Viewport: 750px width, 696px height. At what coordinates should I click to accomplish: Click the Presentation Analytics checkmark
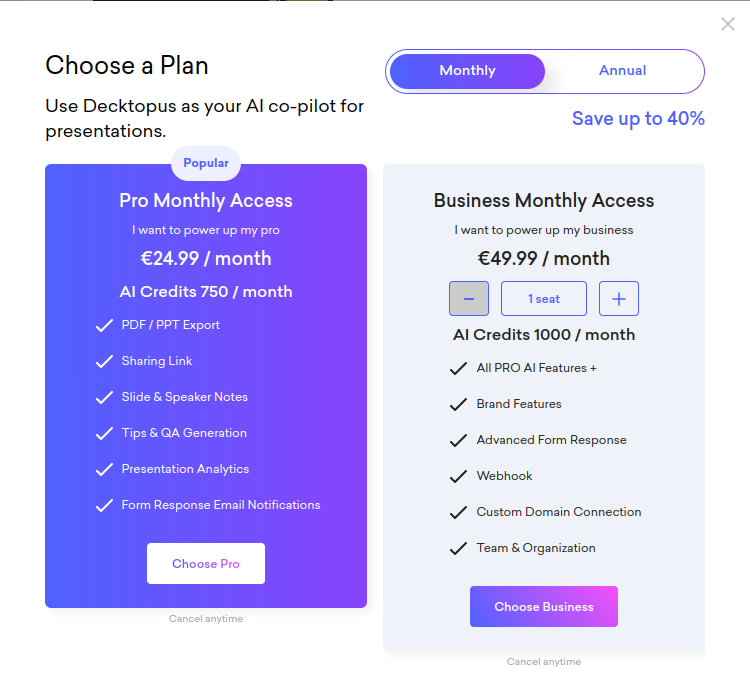(104, 470)
